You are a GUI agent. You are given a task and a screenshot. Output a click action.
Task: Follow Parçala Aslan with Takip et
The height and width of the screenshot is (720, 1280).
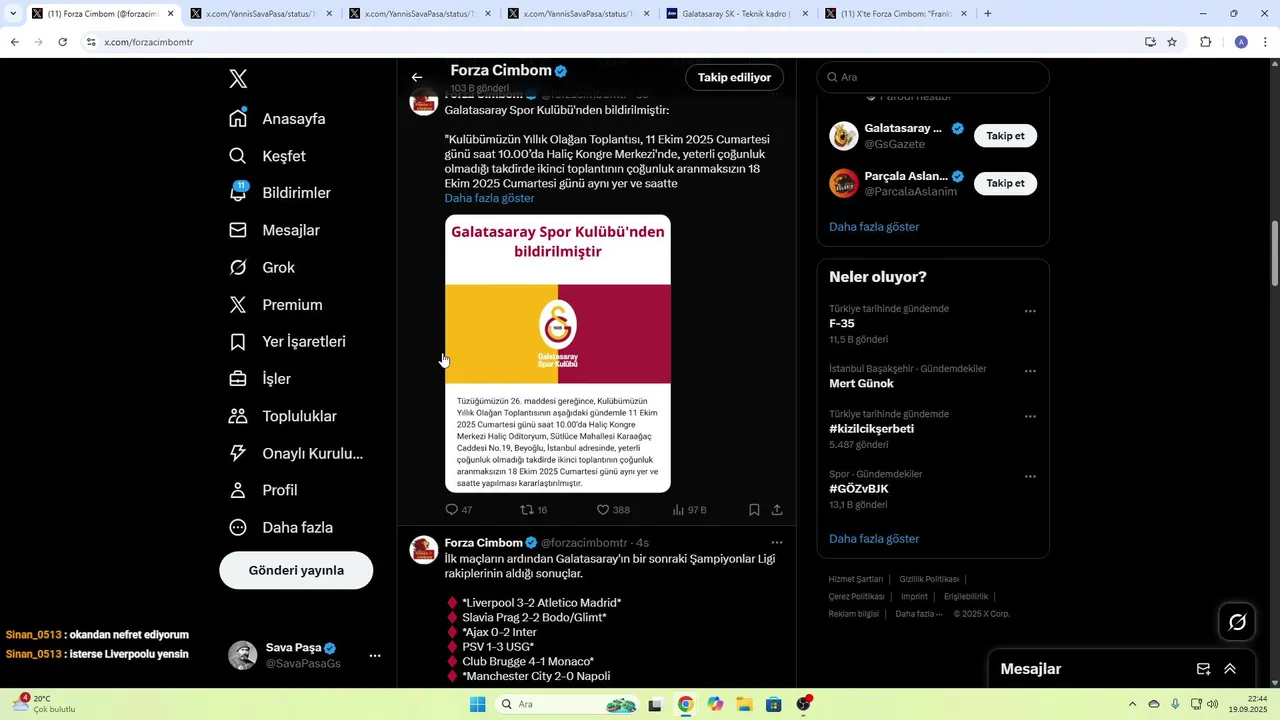pos(1005,183)
